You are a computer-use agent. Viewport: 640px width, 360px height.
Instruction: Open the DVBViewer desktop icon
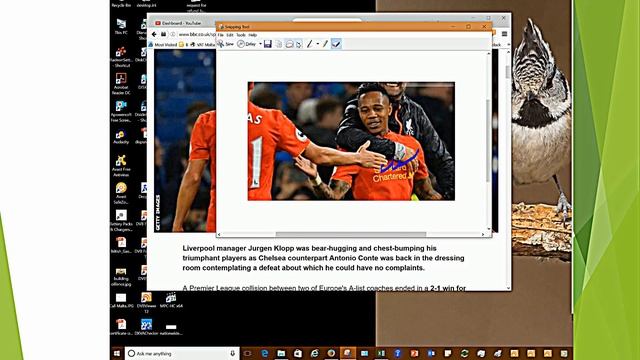pyautogui.click(x=146, y=302)
